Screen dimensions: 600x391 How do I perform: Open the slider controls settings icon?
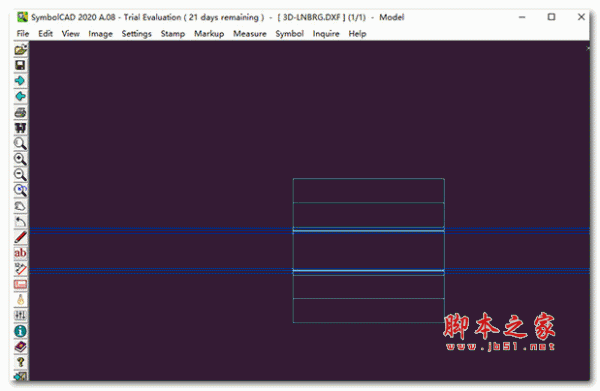point(21,316)
